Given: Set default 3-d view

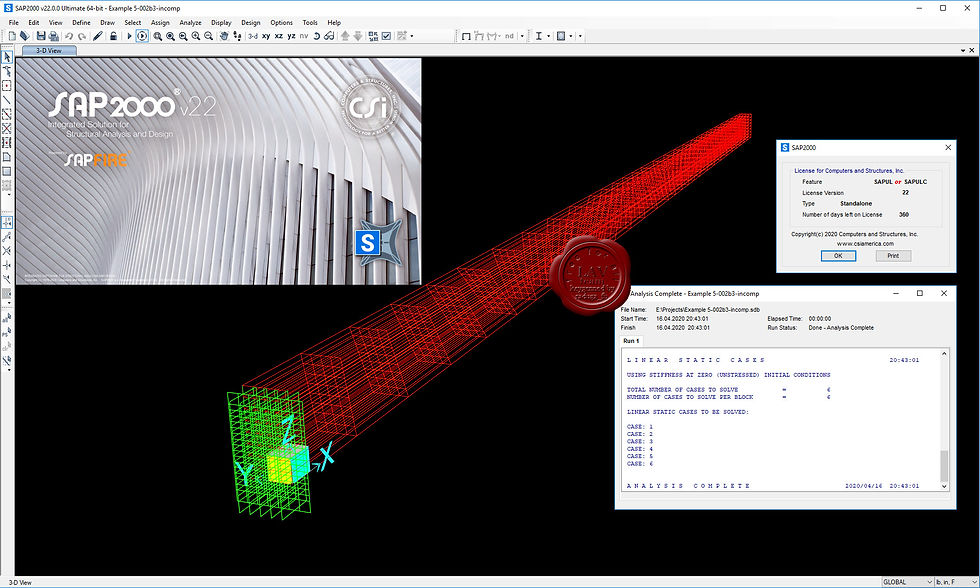Looking at the screenshot, I should [x=252, y=36].
